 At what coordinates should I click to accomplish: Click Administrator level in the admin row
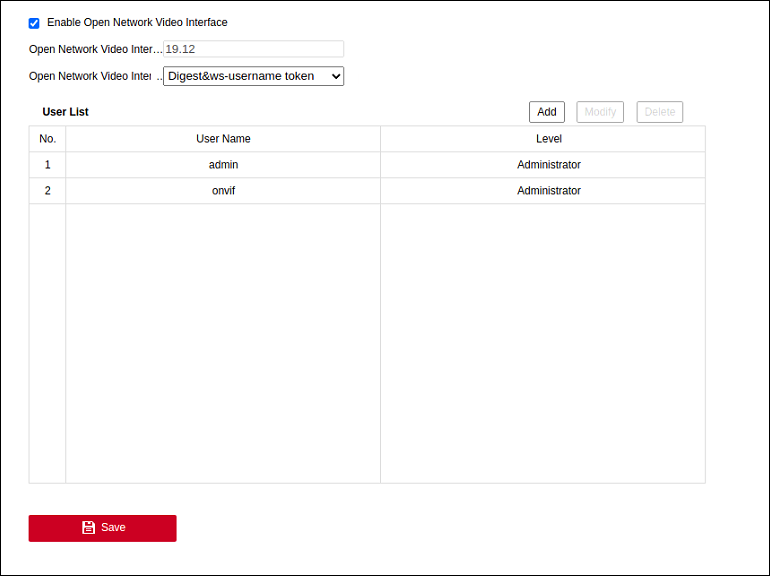coord(548,165)
